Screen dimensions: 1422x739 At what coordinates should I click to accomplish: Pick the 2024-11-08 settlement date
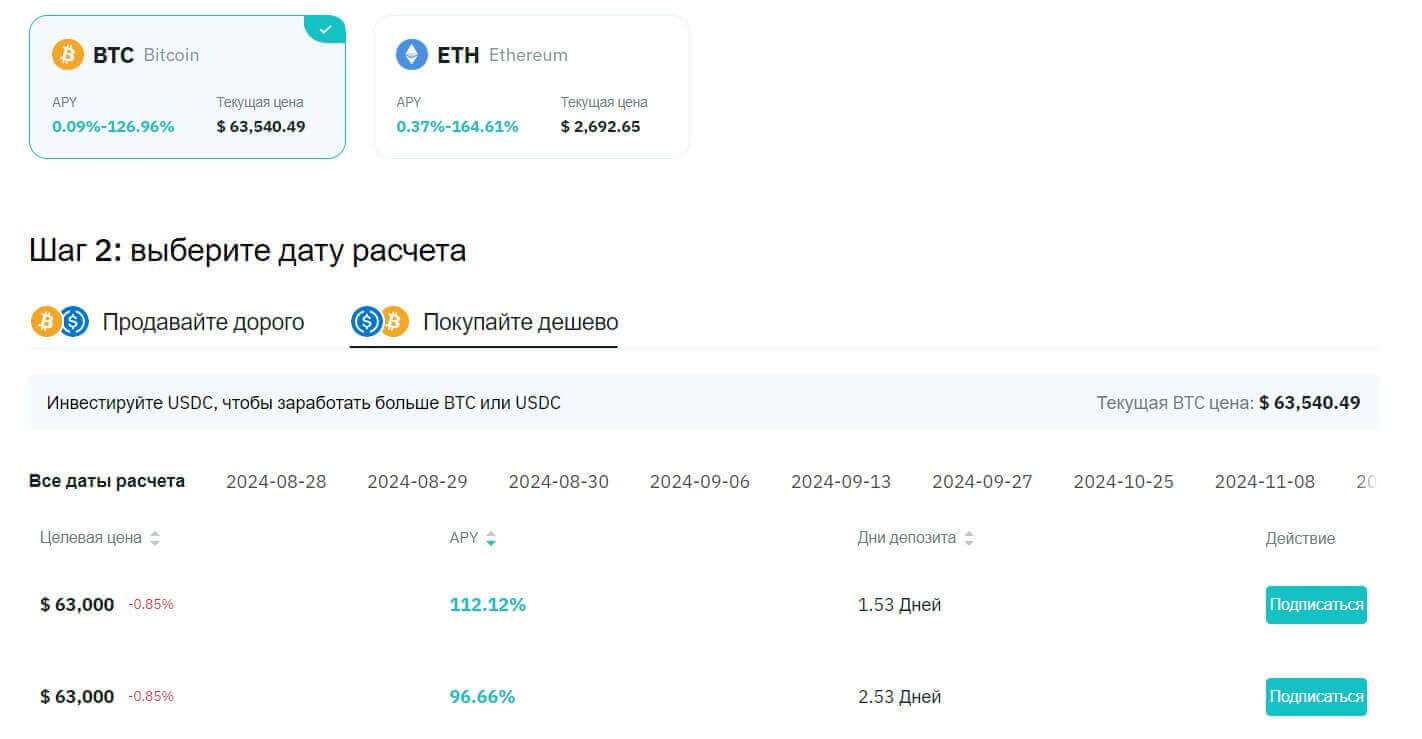point(1265,482)
